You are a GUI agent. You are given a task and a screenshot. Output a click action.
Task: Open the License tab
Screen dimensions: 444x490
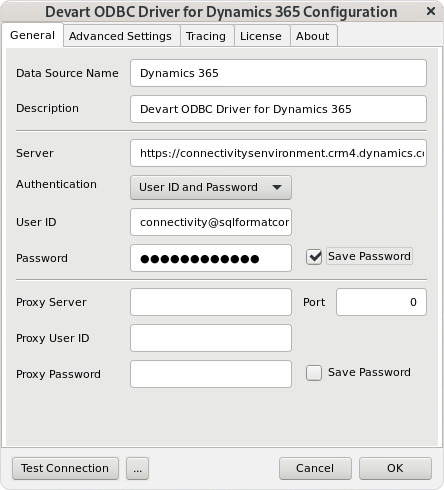pos(261,36)
